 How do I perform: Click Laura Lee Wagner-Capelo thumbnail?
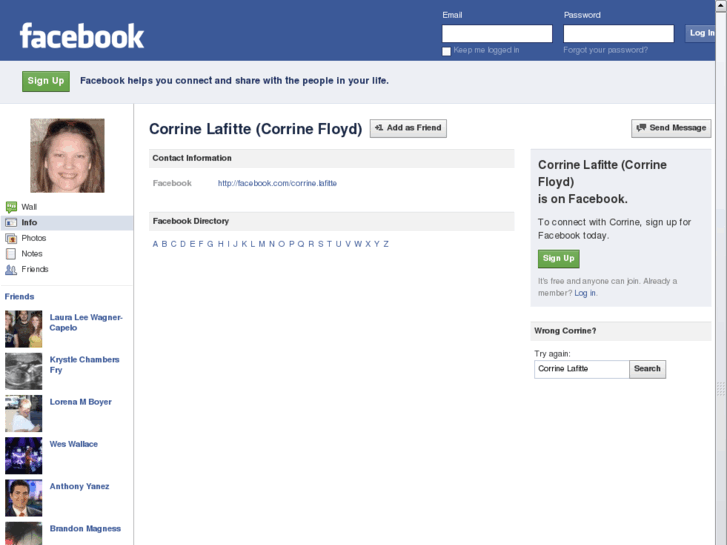point(24,329)
